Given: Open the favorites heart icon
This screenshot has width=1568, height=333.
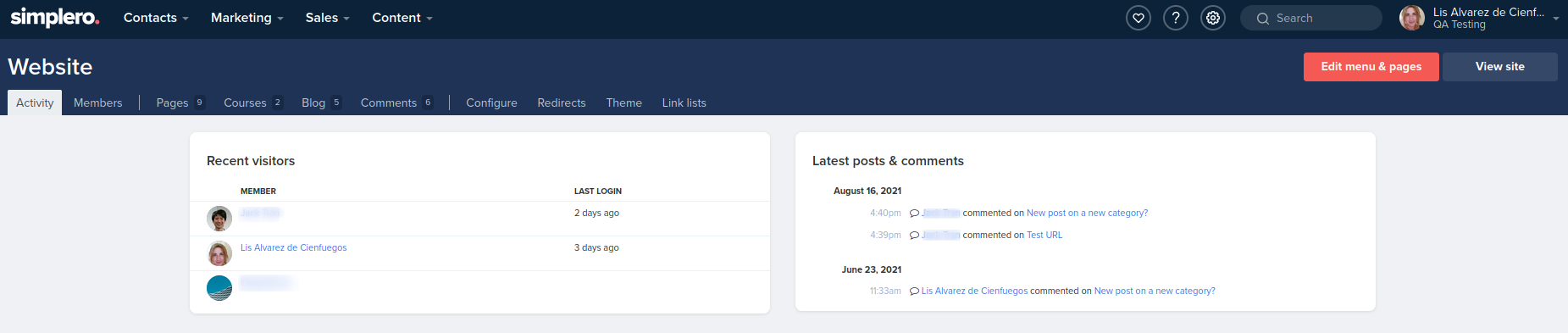Looking at the screenshot, I should [1139, 18].
